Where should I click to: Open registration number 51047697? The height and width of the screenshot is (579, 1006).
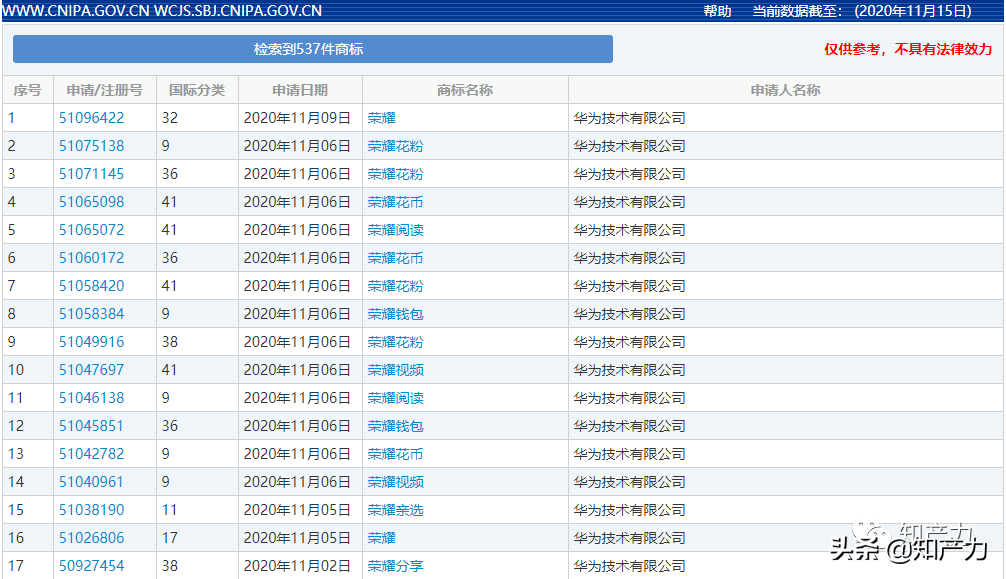(91, 370)
